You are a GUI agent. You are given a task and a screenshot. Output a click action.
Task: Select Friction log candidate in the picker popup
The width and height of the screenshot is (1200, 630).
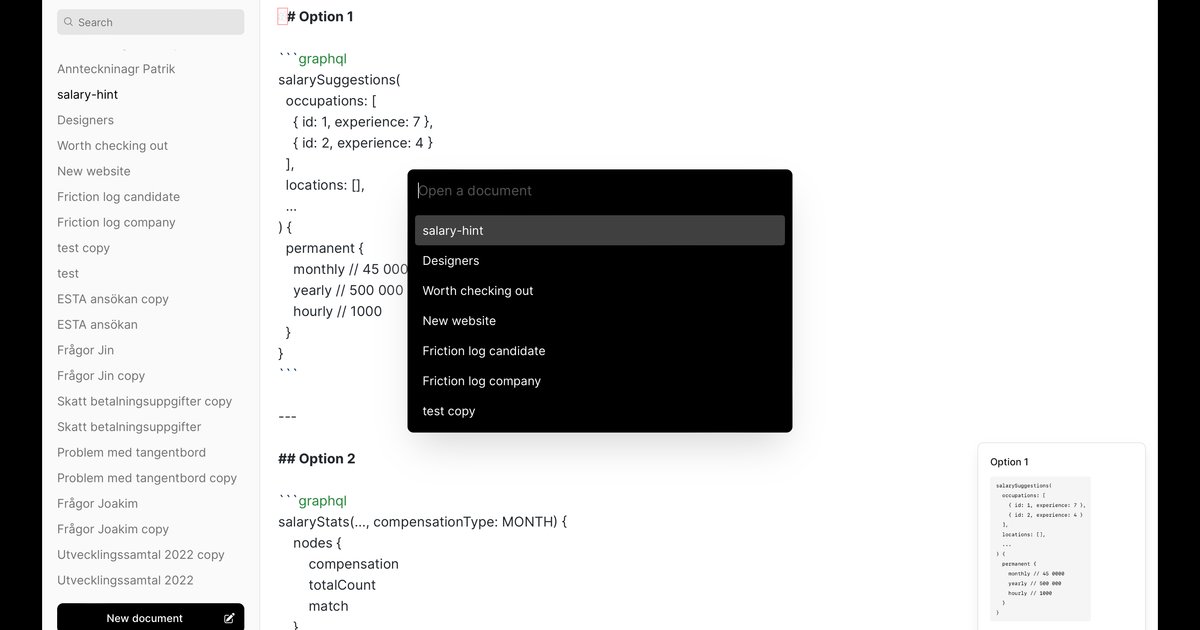599,351
